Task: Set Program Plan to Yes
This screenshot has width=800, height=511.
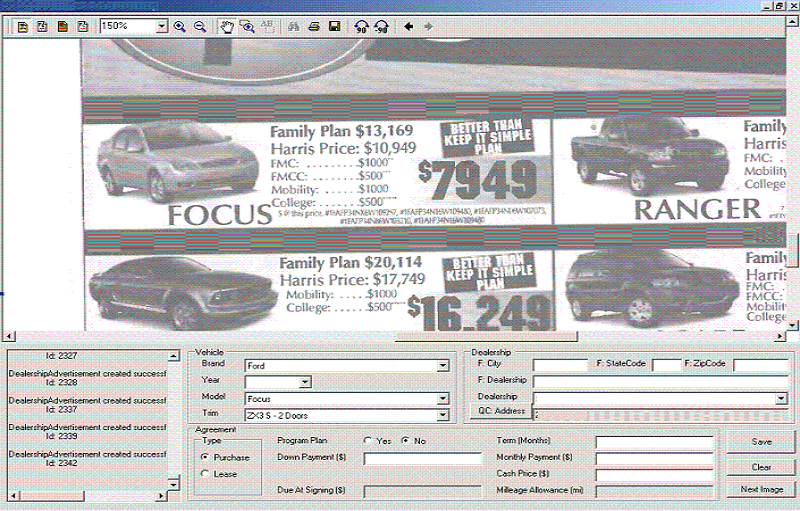Action: 367,440
